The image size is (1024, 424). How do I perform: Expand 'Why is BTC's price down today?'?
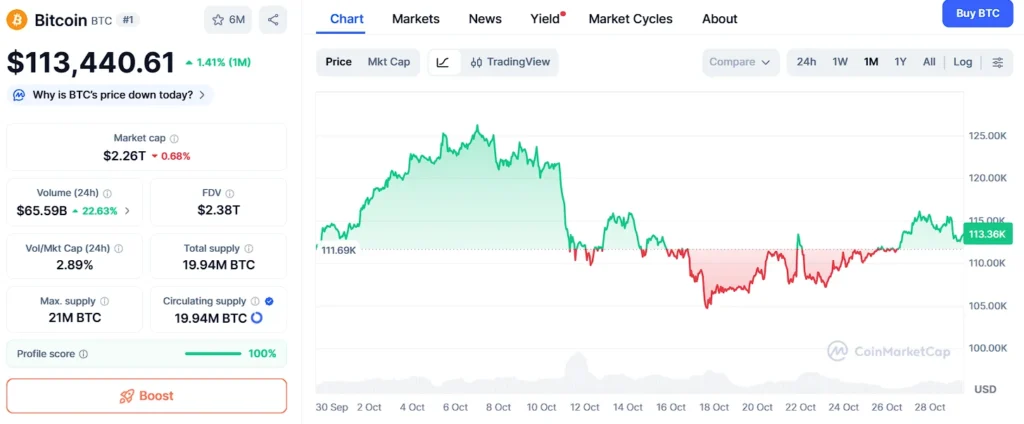pos(110,95)
